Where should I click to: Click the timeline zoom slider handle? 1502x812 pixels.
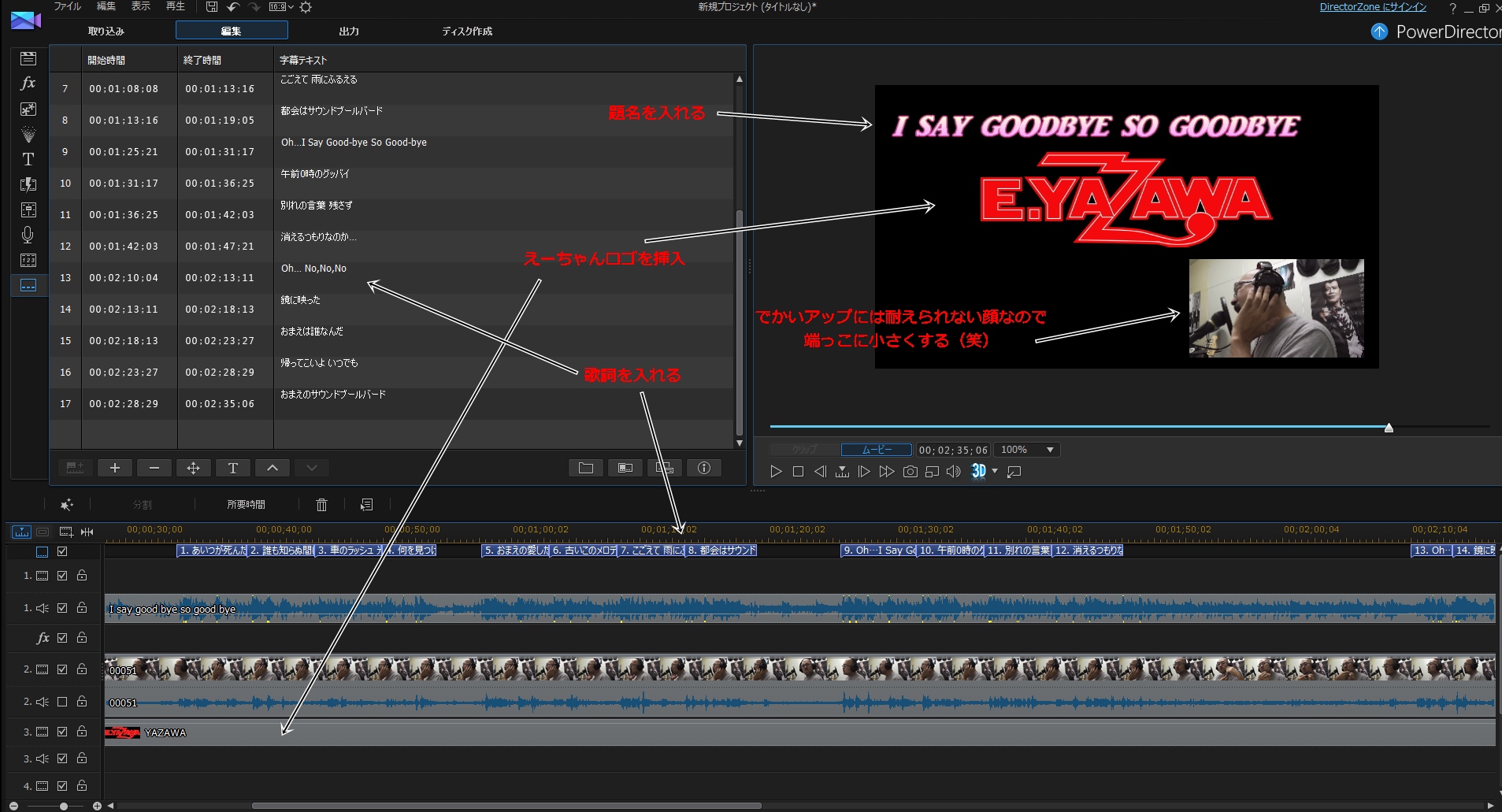click(64, 806)
